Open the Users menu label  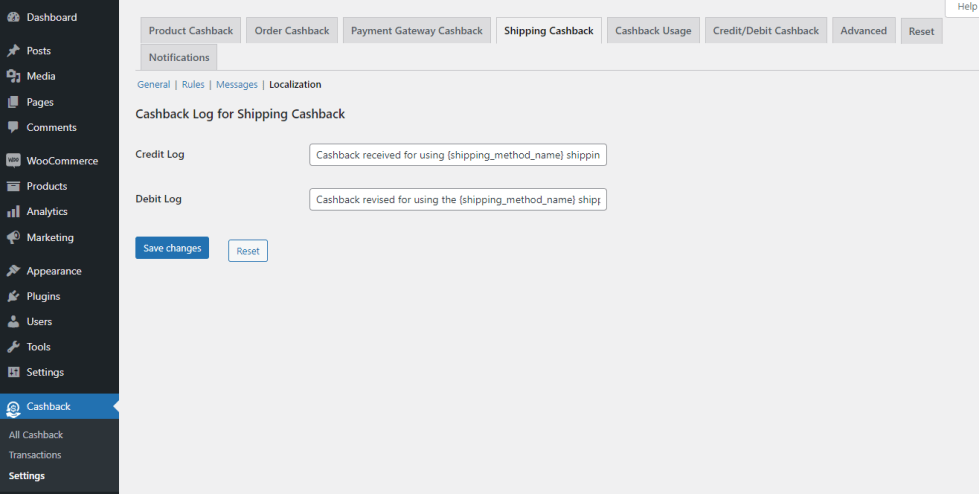coord(39,322)
